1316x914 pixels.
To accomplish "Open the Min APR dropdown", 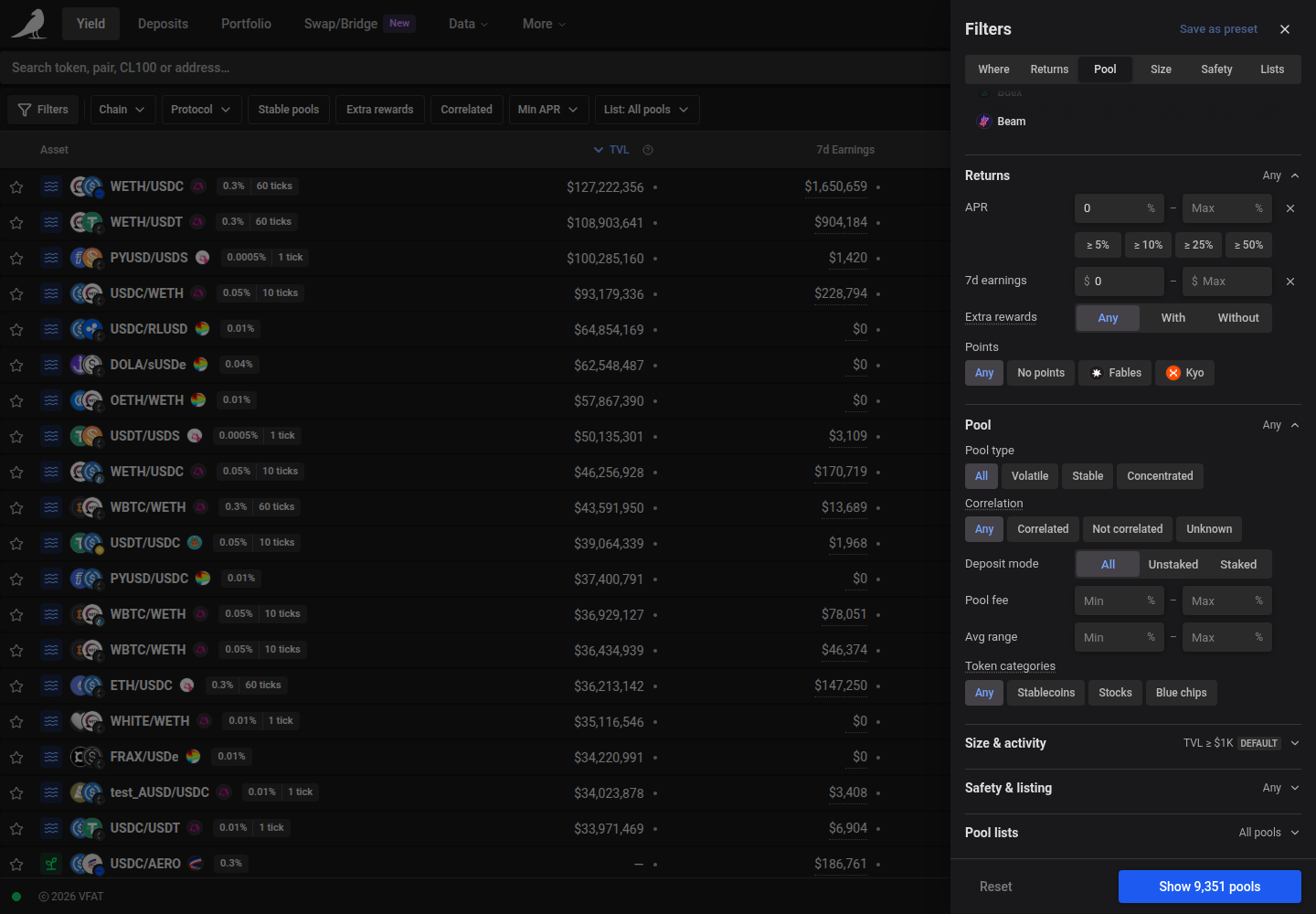I will tap(548, 110).
